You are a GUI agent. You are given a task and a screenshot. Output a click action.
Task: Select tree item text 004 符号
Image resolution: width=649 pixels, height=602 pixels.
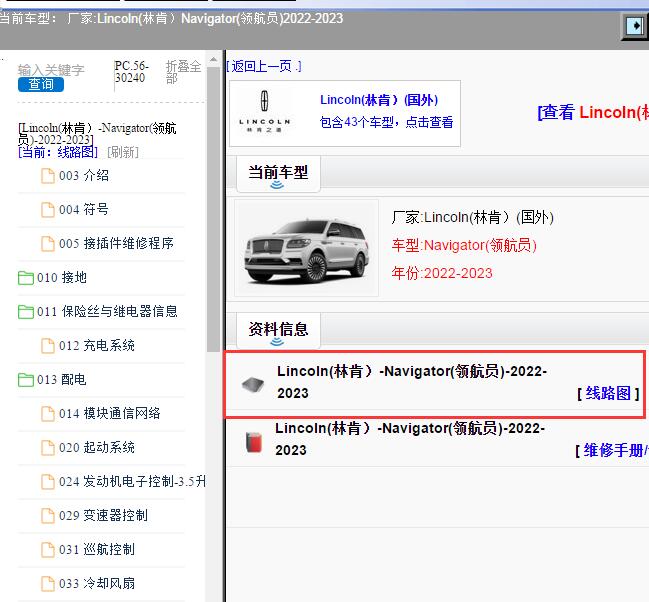[x=84, y=209]
